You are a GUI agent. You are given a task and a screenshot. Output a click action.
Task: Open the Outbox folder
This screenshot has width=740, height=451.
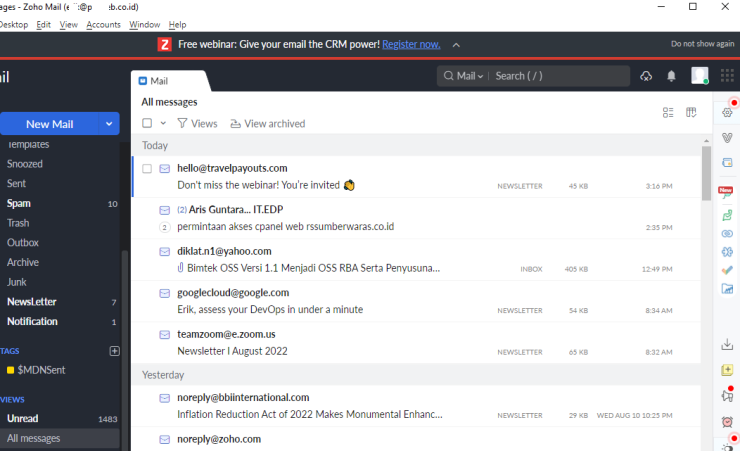[x=22, y=242]
